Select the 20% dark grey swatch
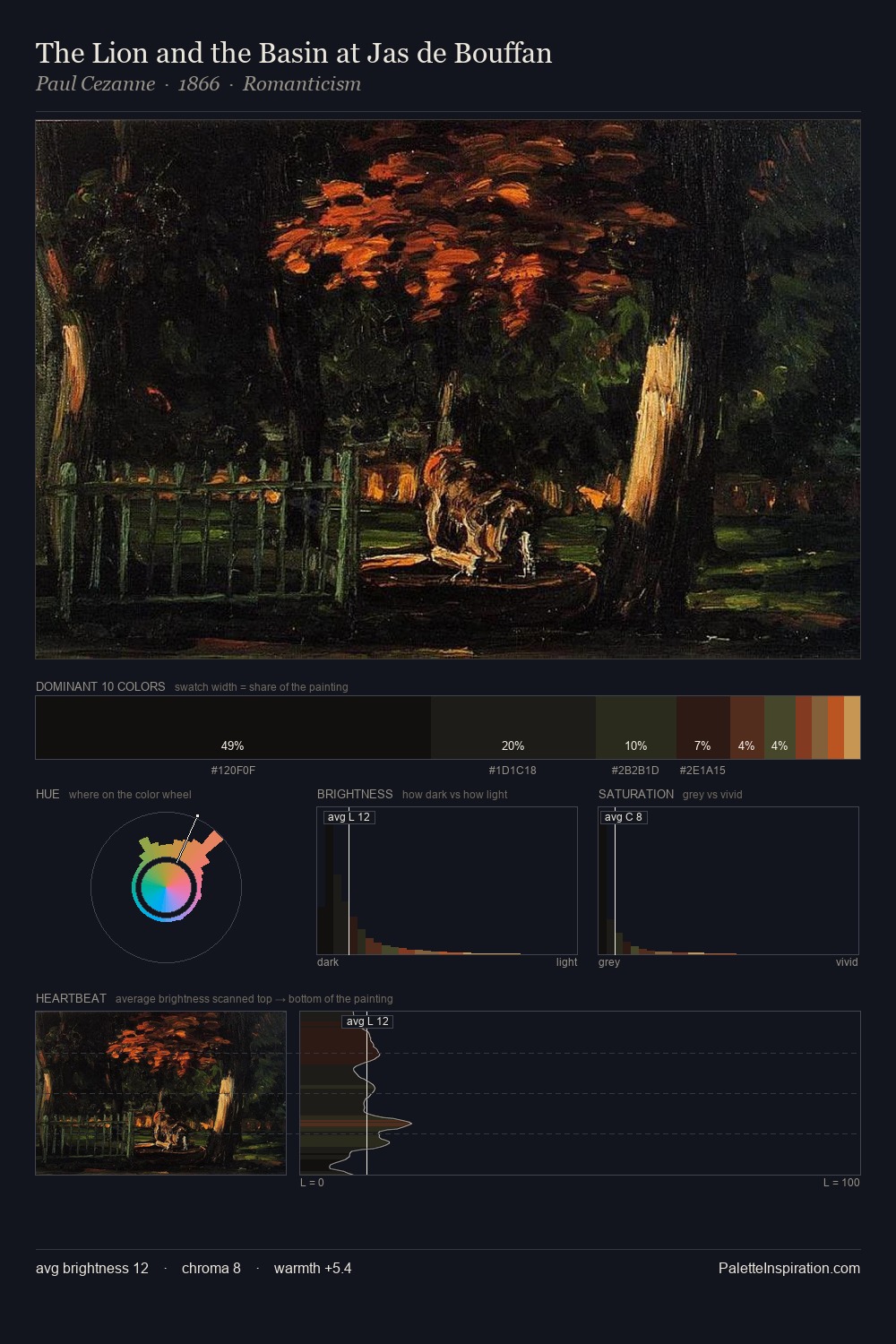Screen dimensions: 896x1344 (x=513, y=728)
